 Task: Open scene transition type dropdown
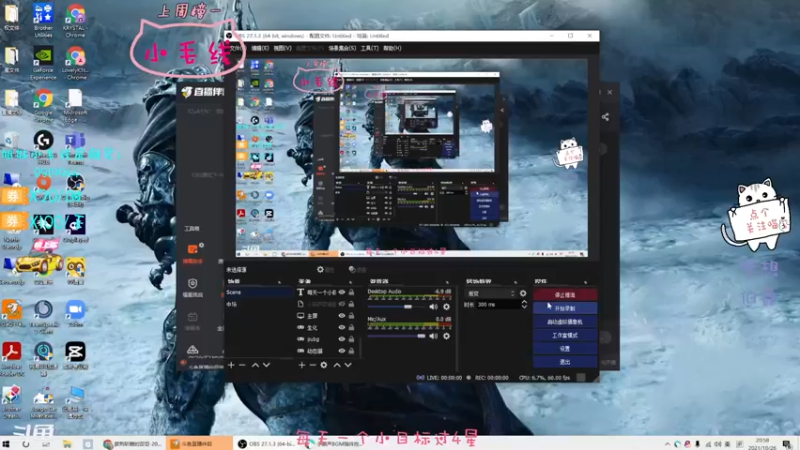(491, 293)
